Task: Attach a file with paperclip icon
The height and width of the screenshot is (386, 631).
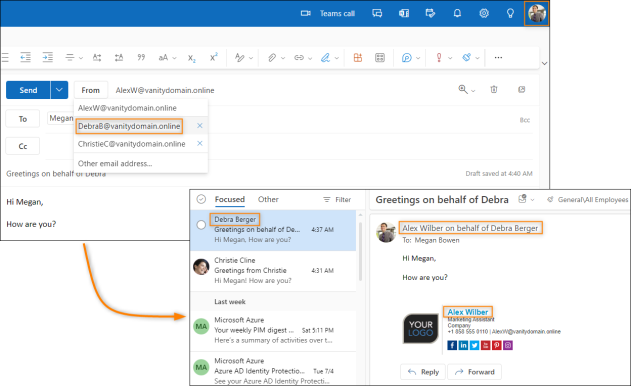Action: (x=272, y=58)
